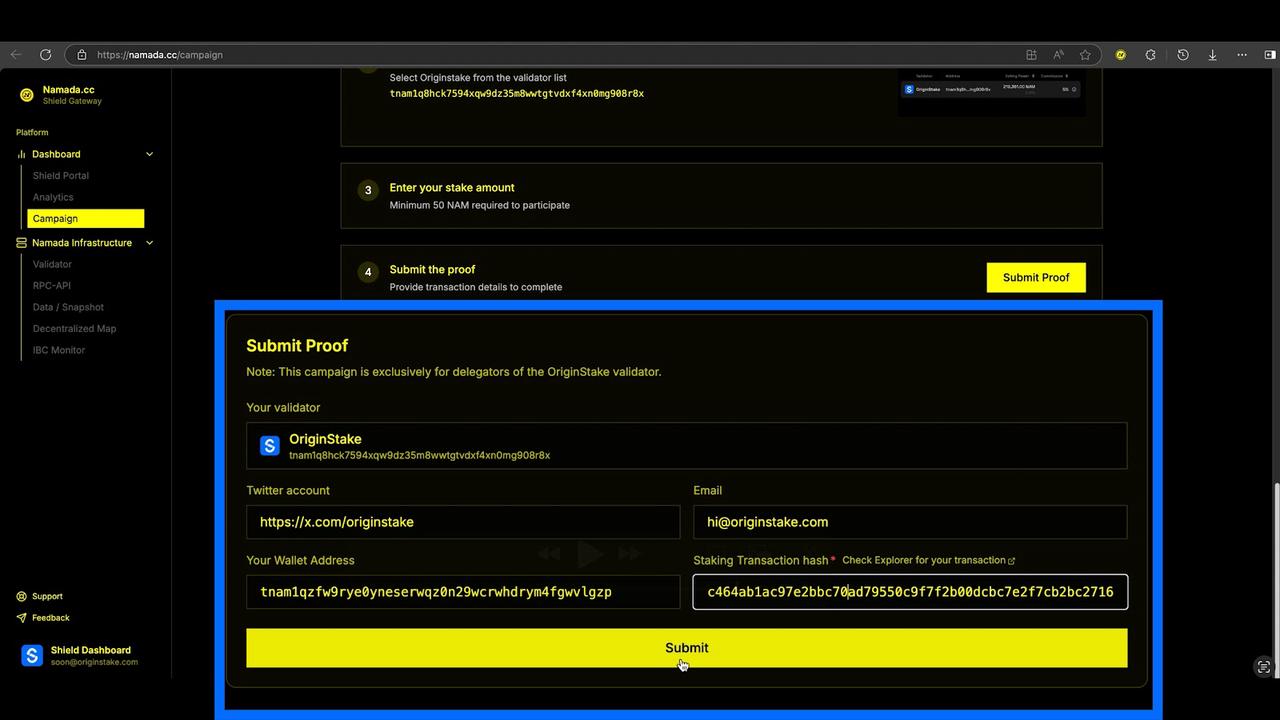Click the OriginStake logo in validator box
This screenshot has width=1280, height=720.
tap(270, 446)
